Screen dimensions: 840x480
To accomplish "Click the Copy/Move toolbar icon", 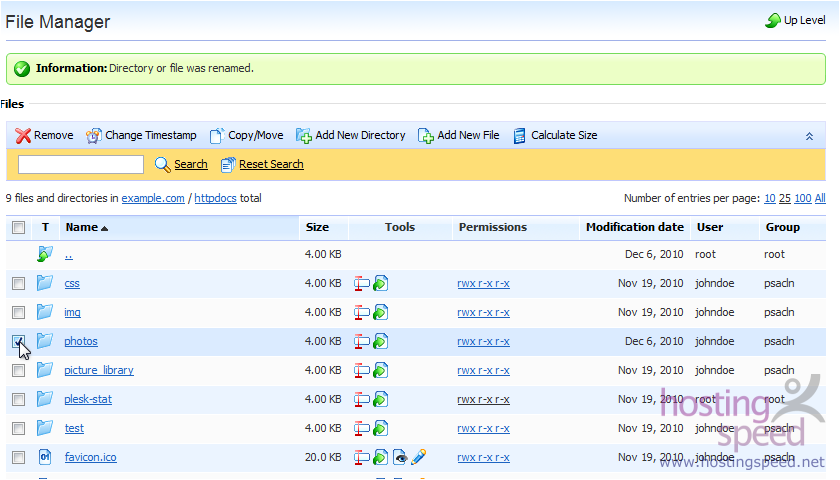I will point(216,136).
